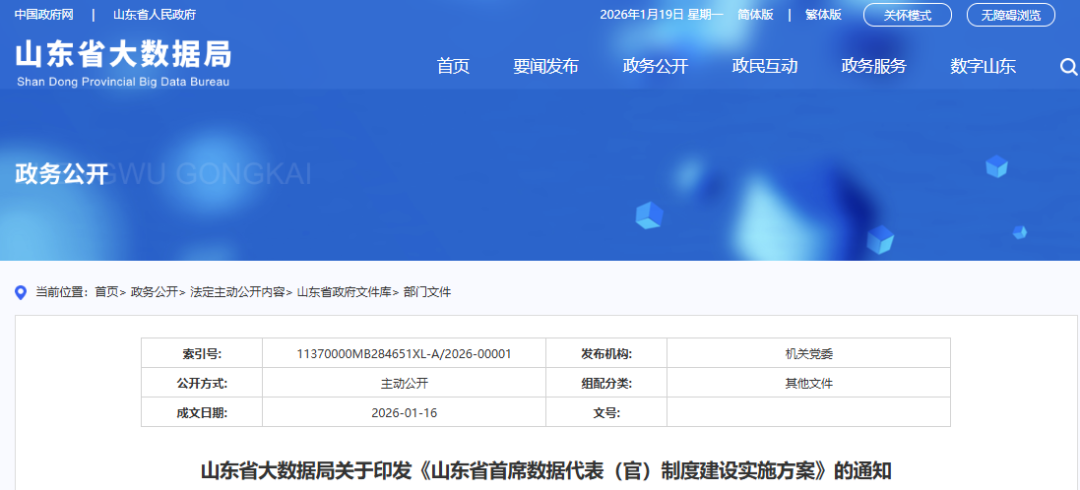Click 首页 in the breadcrumb trail
The image size is (1080, 490).
tap(106, 292)
